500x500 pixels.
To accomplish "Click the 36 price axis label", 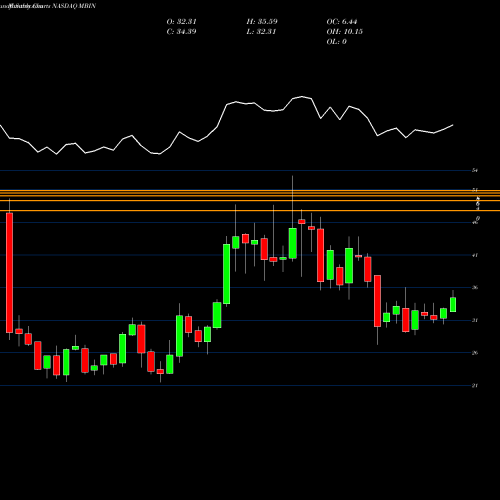I will pyautogui.click(x=475, y=288).
